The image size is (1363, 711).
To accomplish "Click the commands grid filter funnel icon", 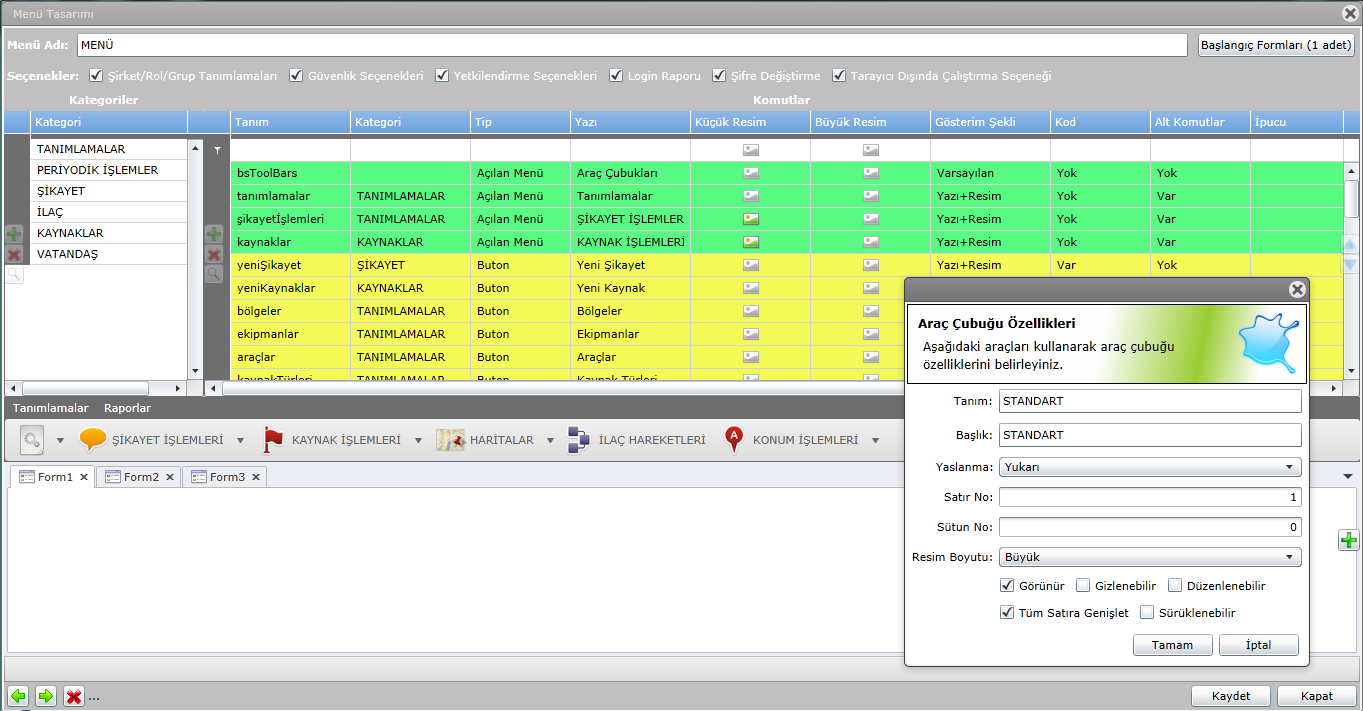I will coord(217,149).
